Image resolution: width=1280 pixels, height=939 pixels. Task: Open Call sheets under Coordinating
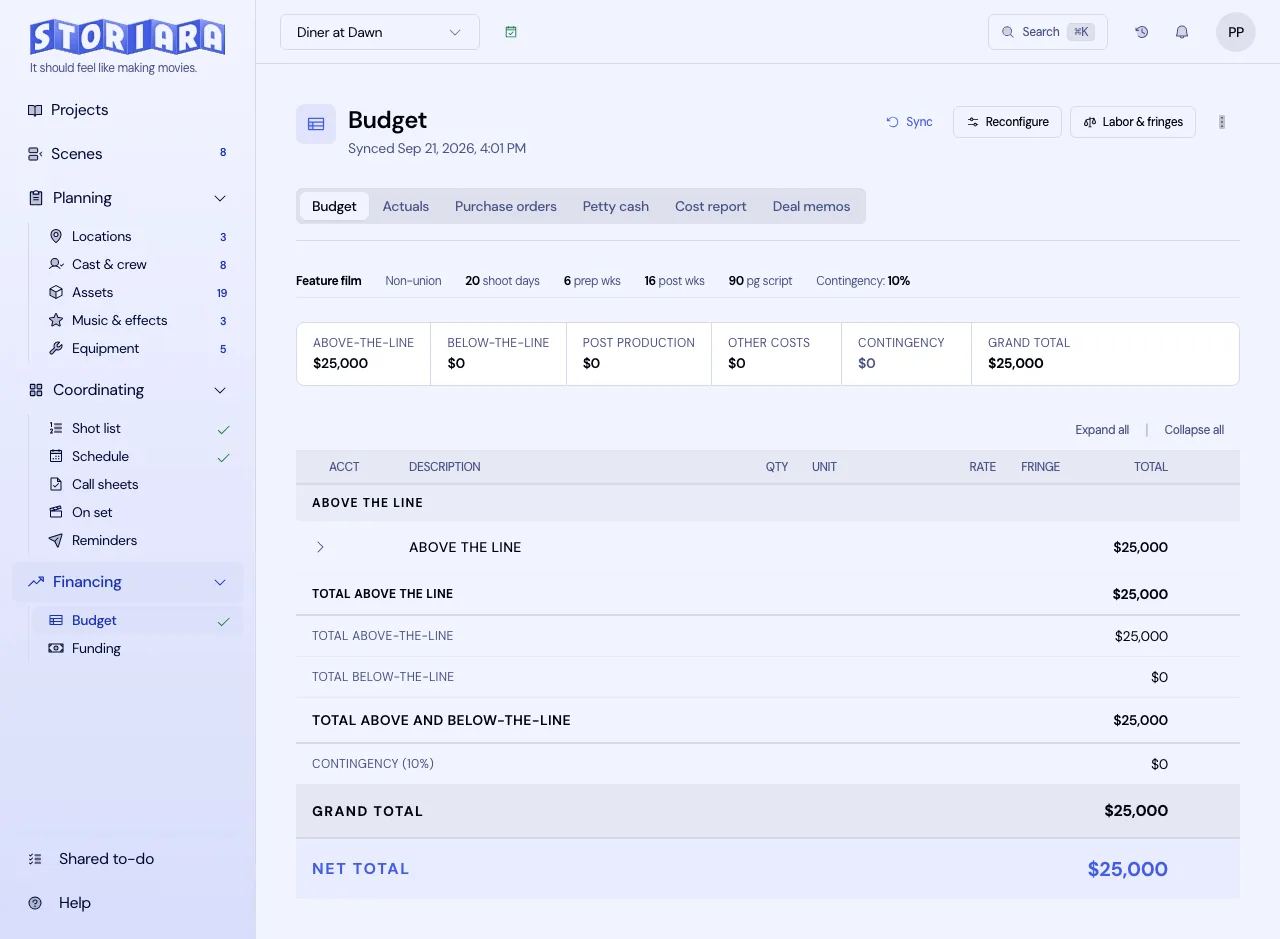[x=138, y=484]
